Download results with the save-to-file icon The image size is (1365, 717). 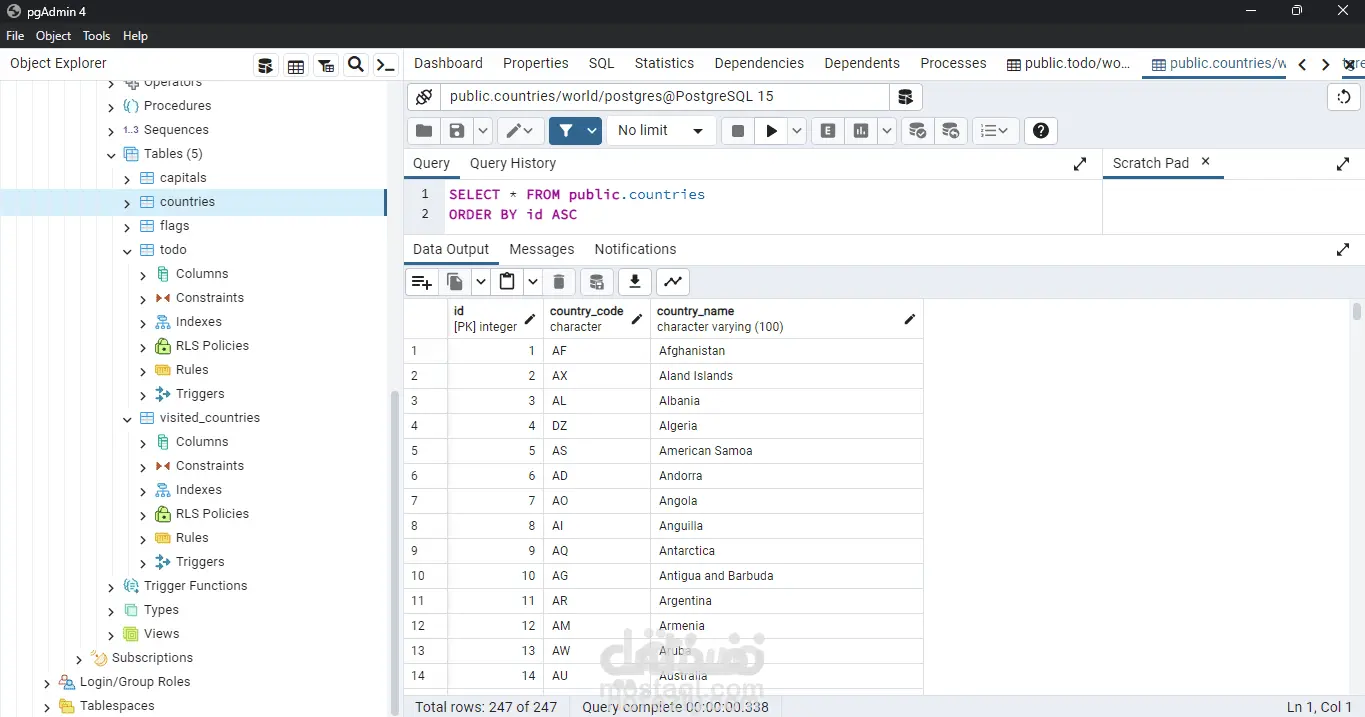[635, 282]
